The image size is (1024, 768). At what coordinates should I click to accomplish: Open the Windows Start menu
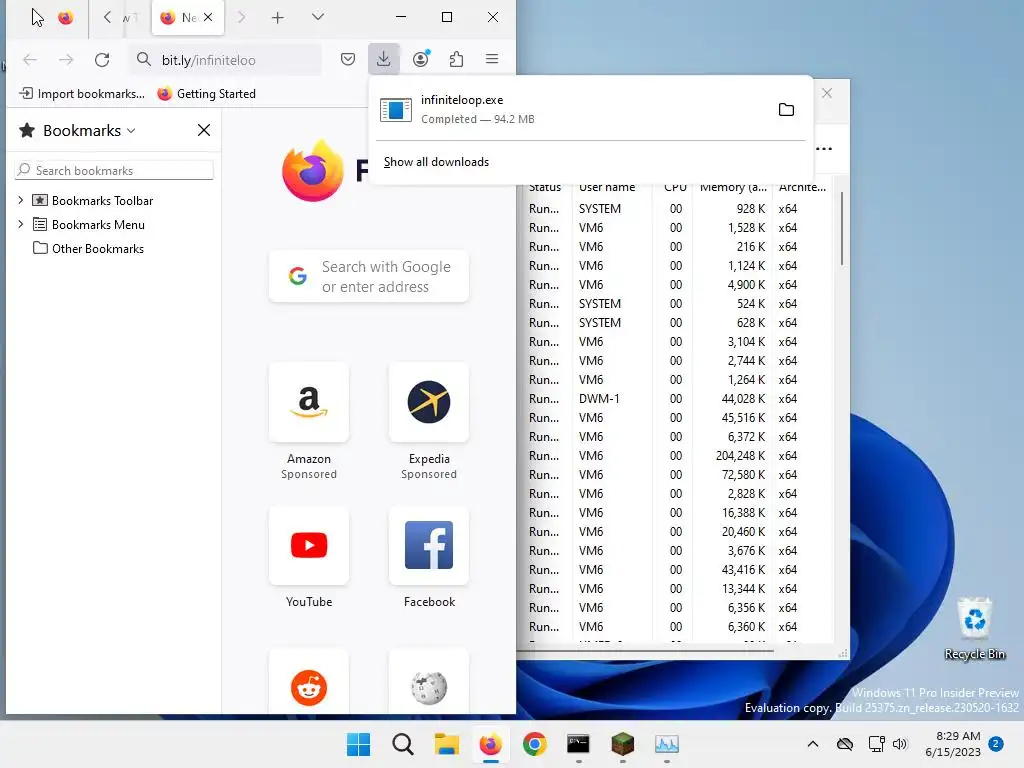[x=359, y=744]
